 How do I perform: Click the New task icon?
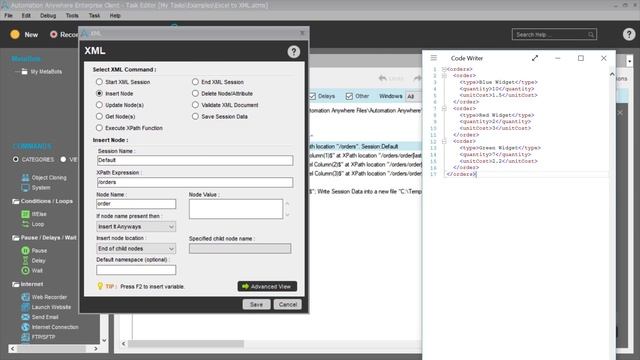click(15, 35)
